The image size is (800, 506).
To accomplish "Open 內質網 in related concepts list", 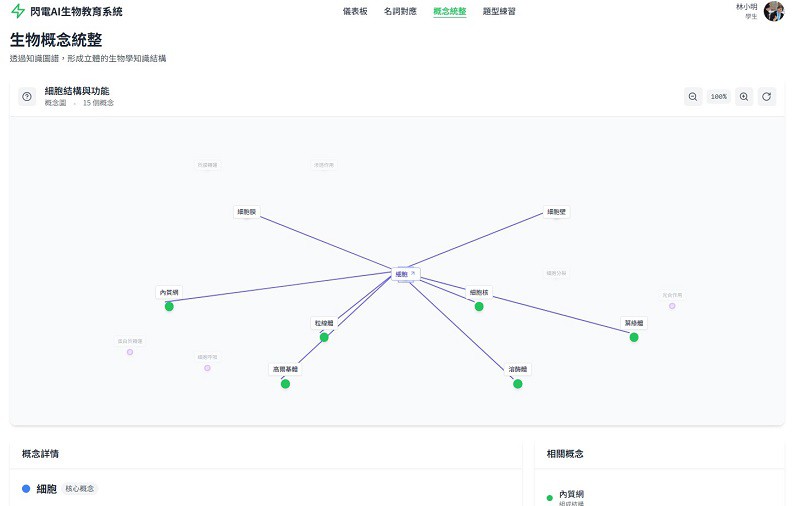I will coord(571,495).
